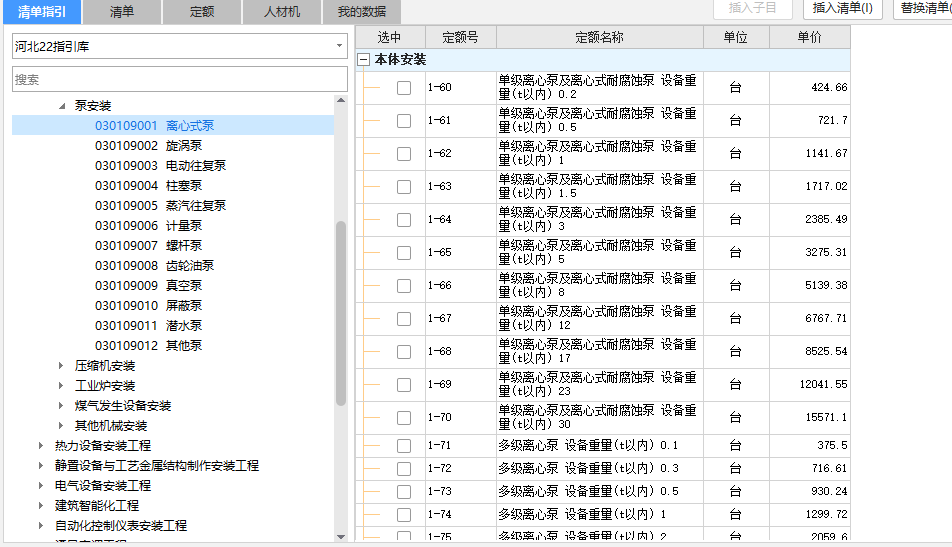952x547 pixels.
Task: Click the tree vertical scrollbar thumb
Action: tap(341, 313)
